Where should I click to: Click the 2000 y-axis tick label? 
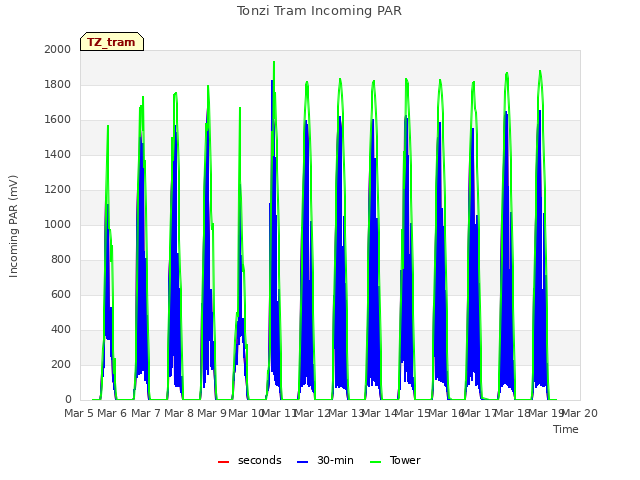coord(58,49)
